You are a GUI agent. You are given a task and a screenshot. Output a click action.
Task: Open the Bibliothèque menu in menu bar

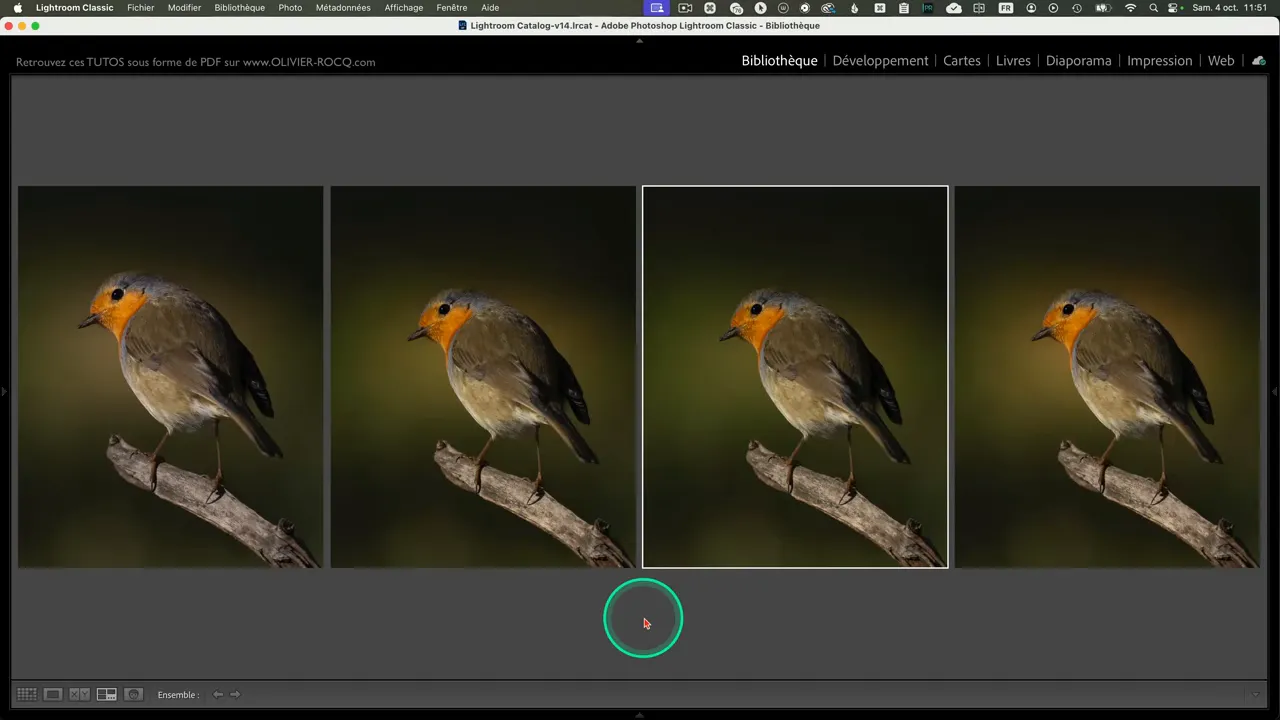(239, 8)
